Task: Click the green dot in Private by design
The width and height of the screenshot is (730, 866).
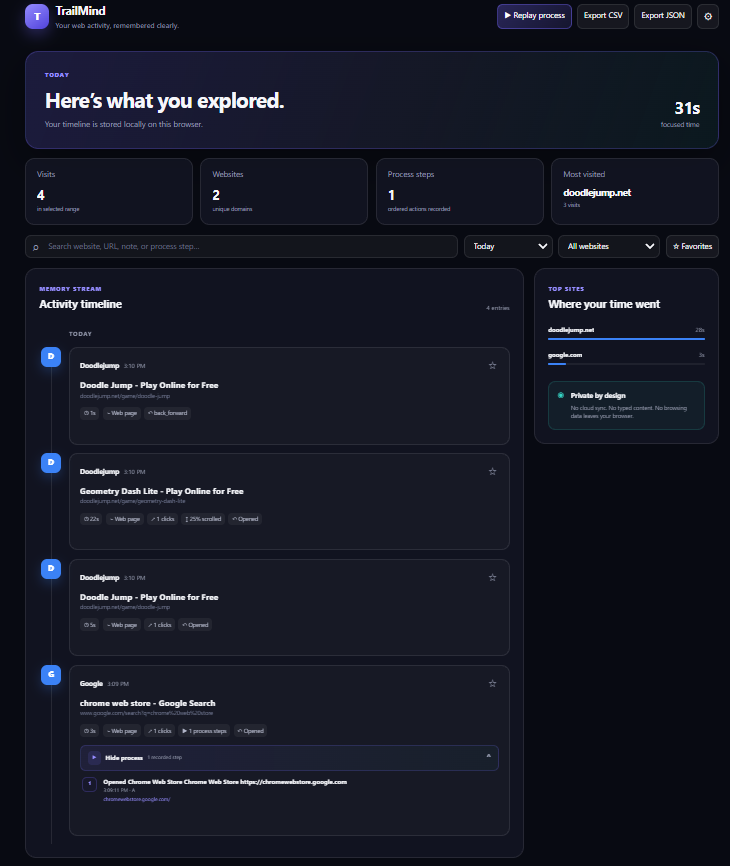Action: 561,395
